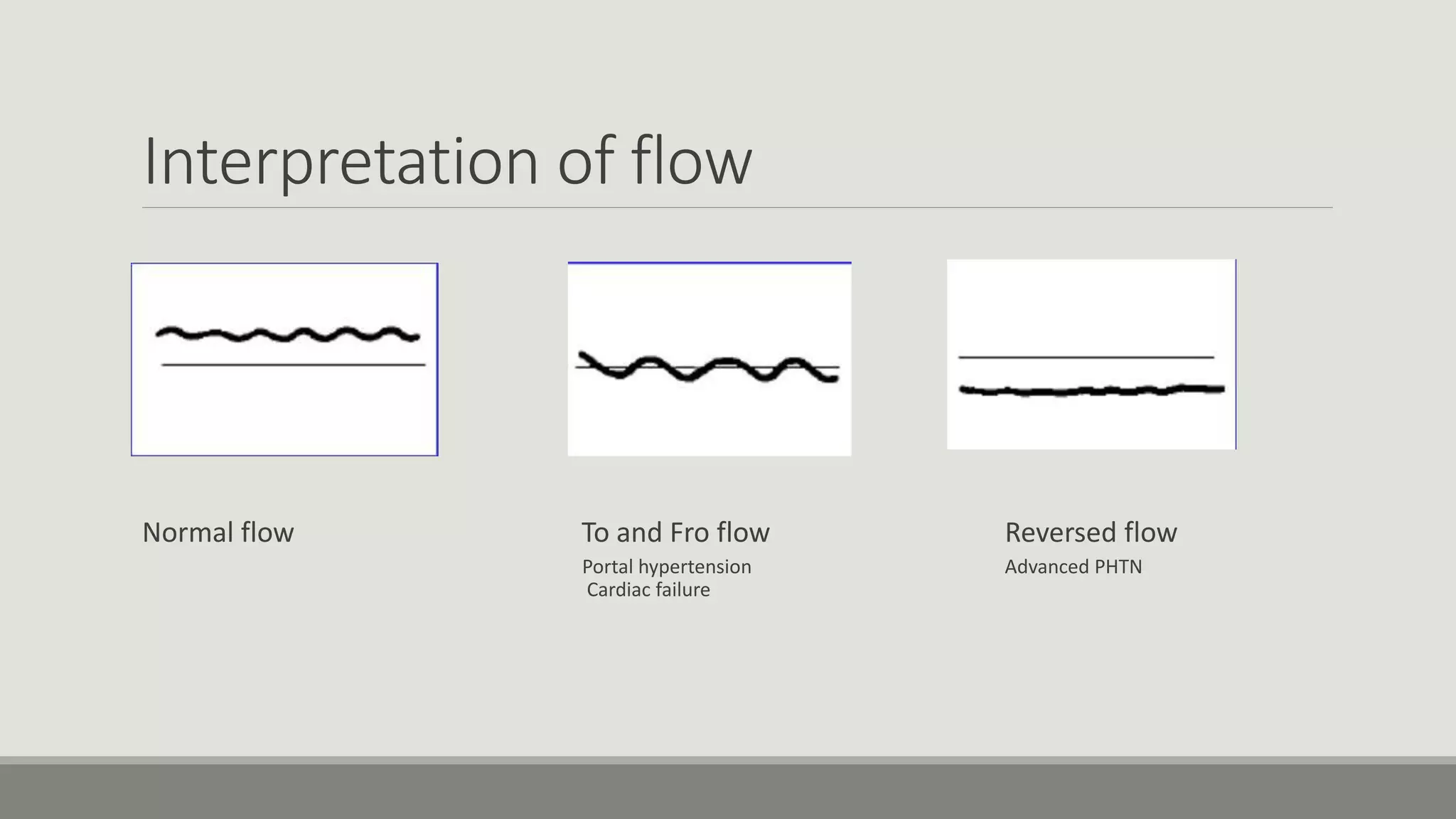
Task: Click the thin baseline in the Normal flow diagram
Action: tap(294, 365)
